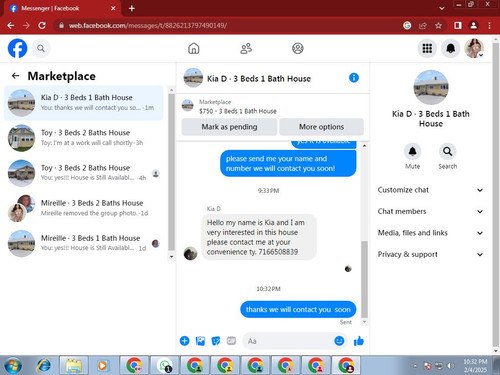Choose a sticker icon
This screenshot has width=500, height=375.
[216, 341]
